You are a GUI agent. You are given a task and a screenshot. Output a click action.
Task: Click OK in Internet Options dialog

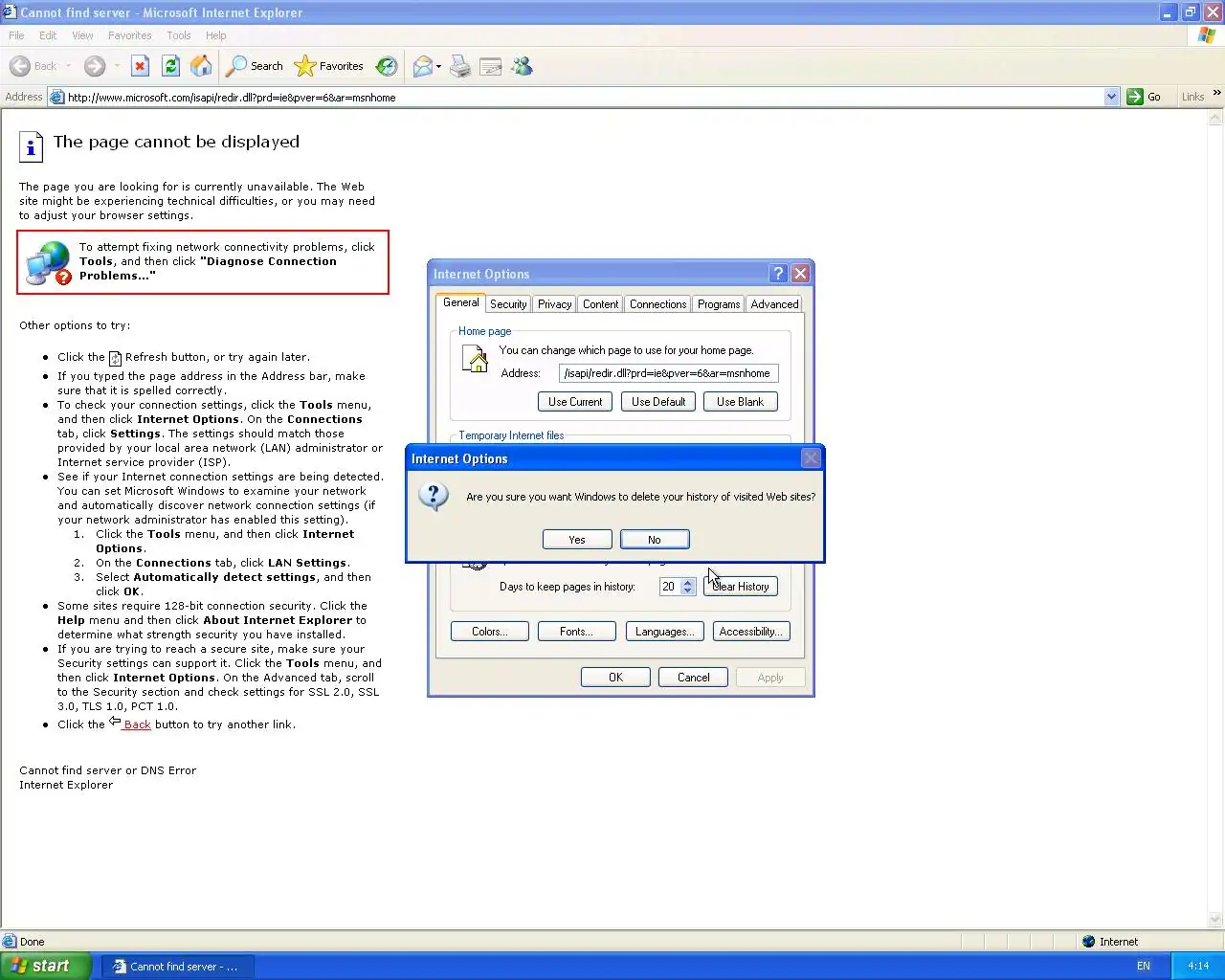click(615, 678)
